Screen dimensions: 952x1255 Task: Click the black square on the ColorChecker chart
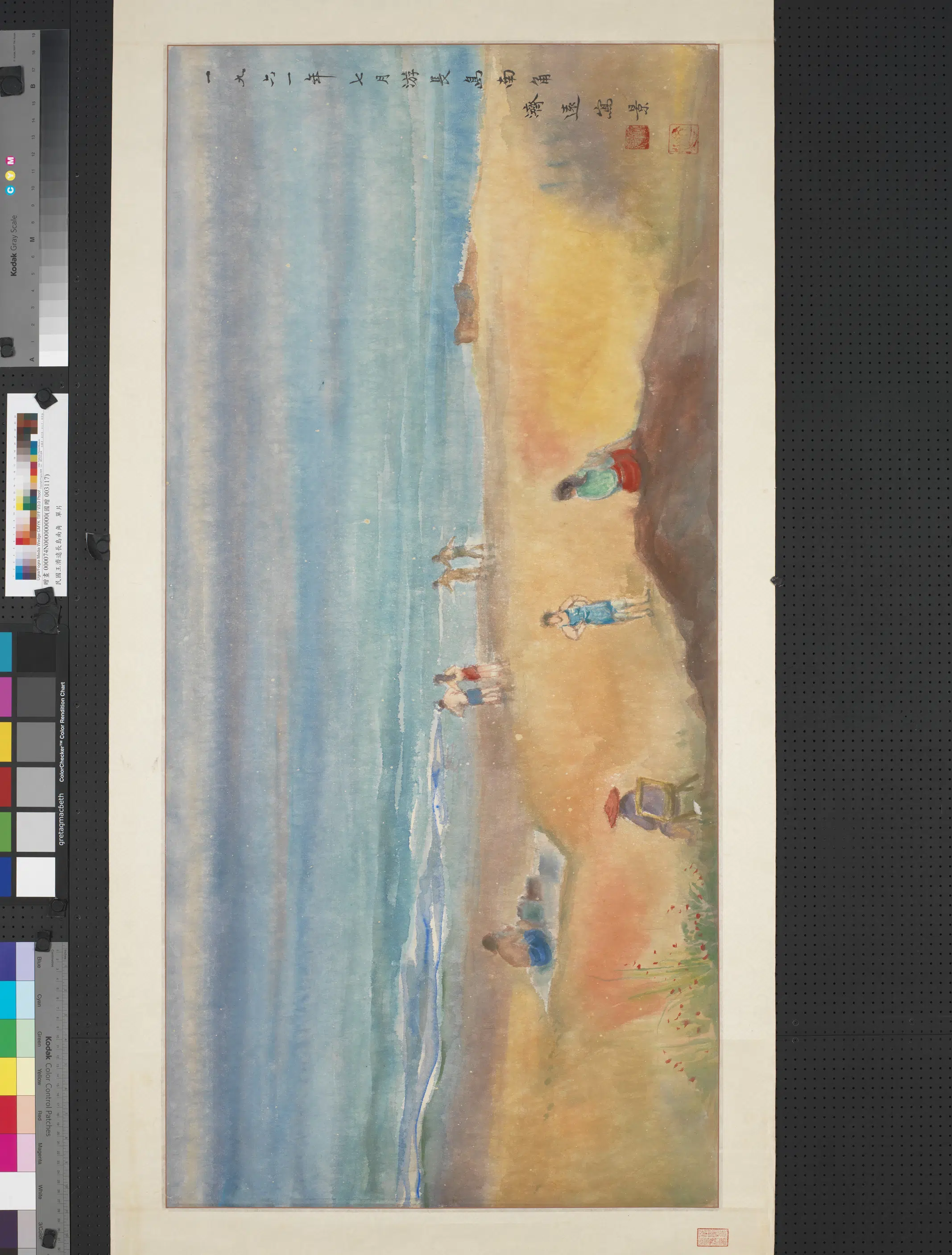point(36,652)
